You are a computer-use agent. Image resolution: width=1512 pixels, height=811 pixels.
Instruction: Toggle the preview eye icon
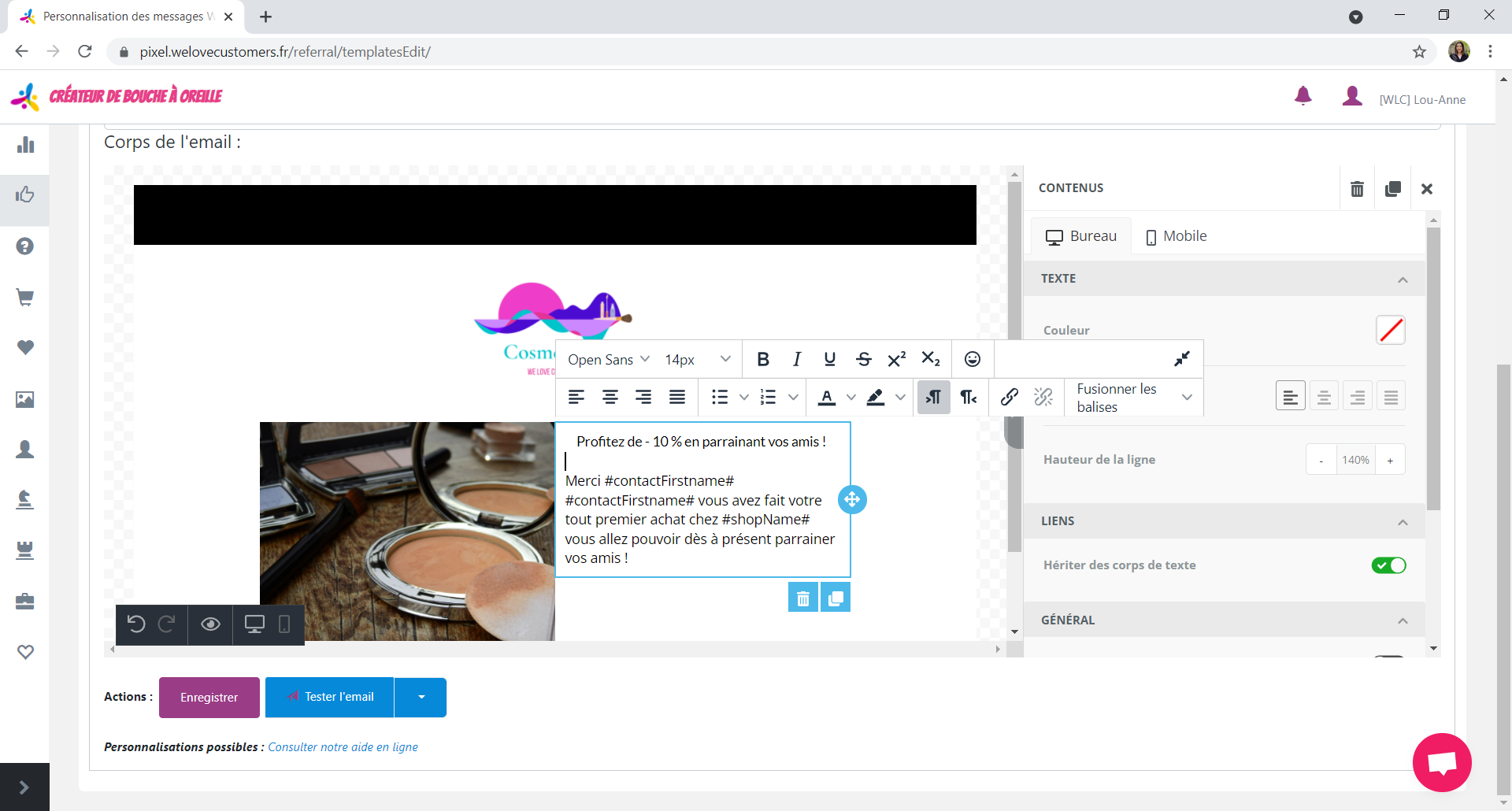point(210,624)
